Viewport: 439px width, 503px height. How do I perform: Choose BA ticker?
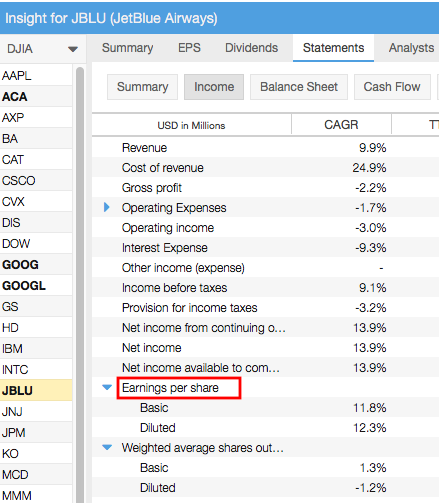click(x=36, y=139)
